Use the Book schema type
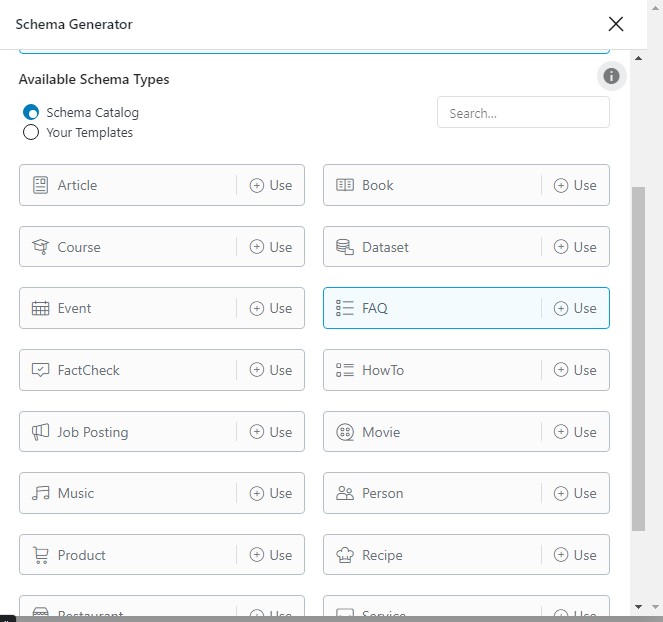Image resolution: width=663 pixels, height=622 pixels. click(575, 185)
